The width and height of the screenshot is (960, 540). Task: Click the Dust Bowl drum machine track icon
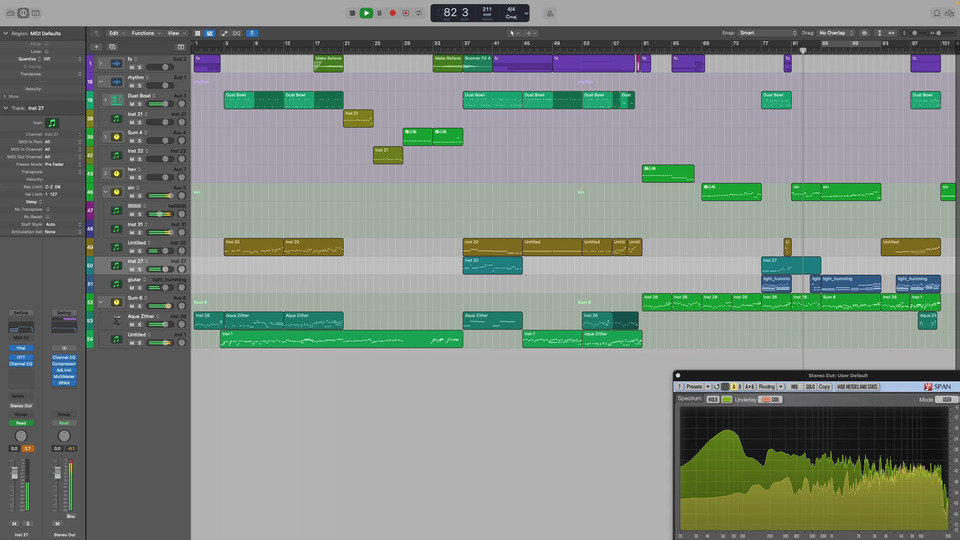pyautogui.click(x=116, y=100)
